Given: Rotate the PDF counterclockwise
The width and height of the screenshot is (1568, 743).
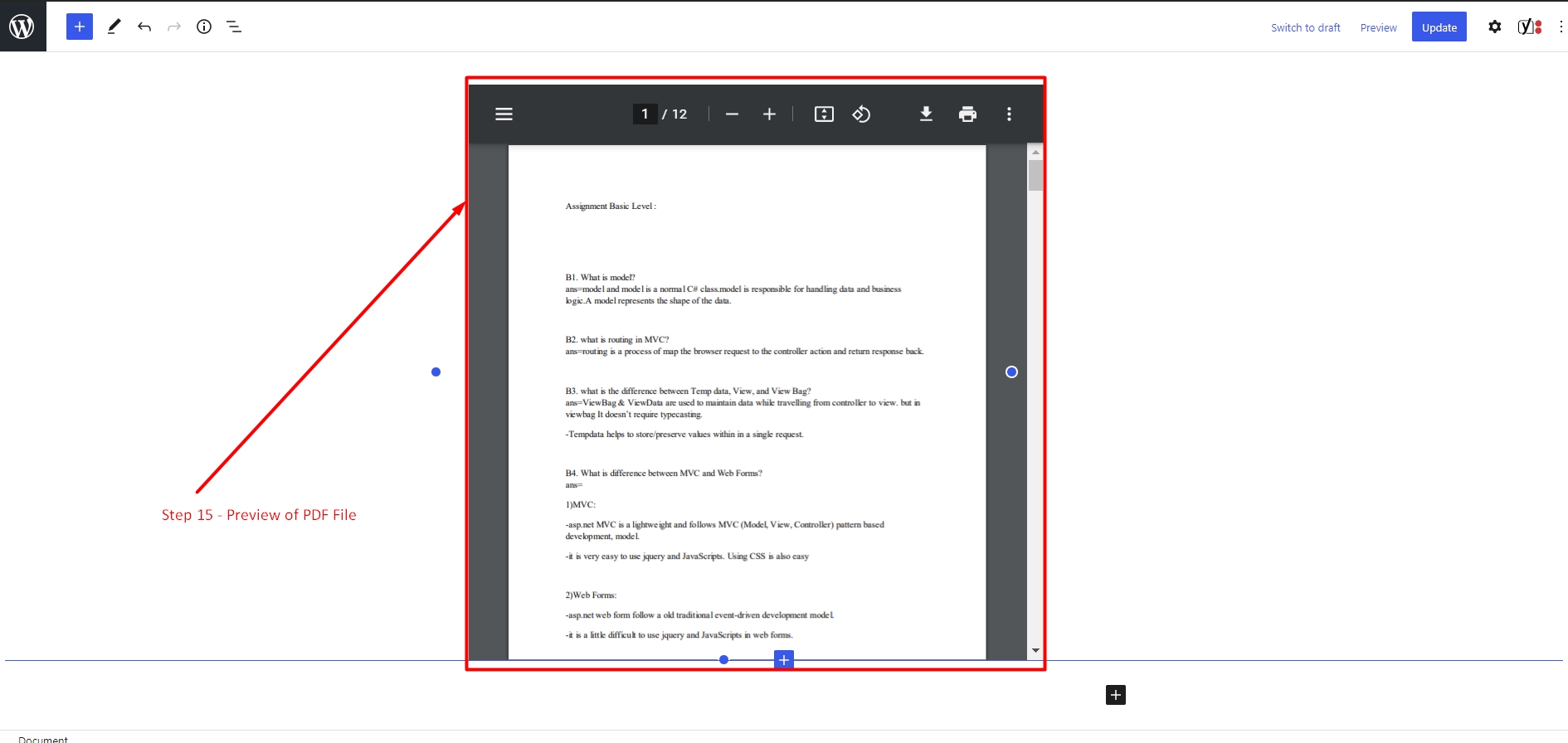Looking at the screenshot, I should tap(861, 114).
